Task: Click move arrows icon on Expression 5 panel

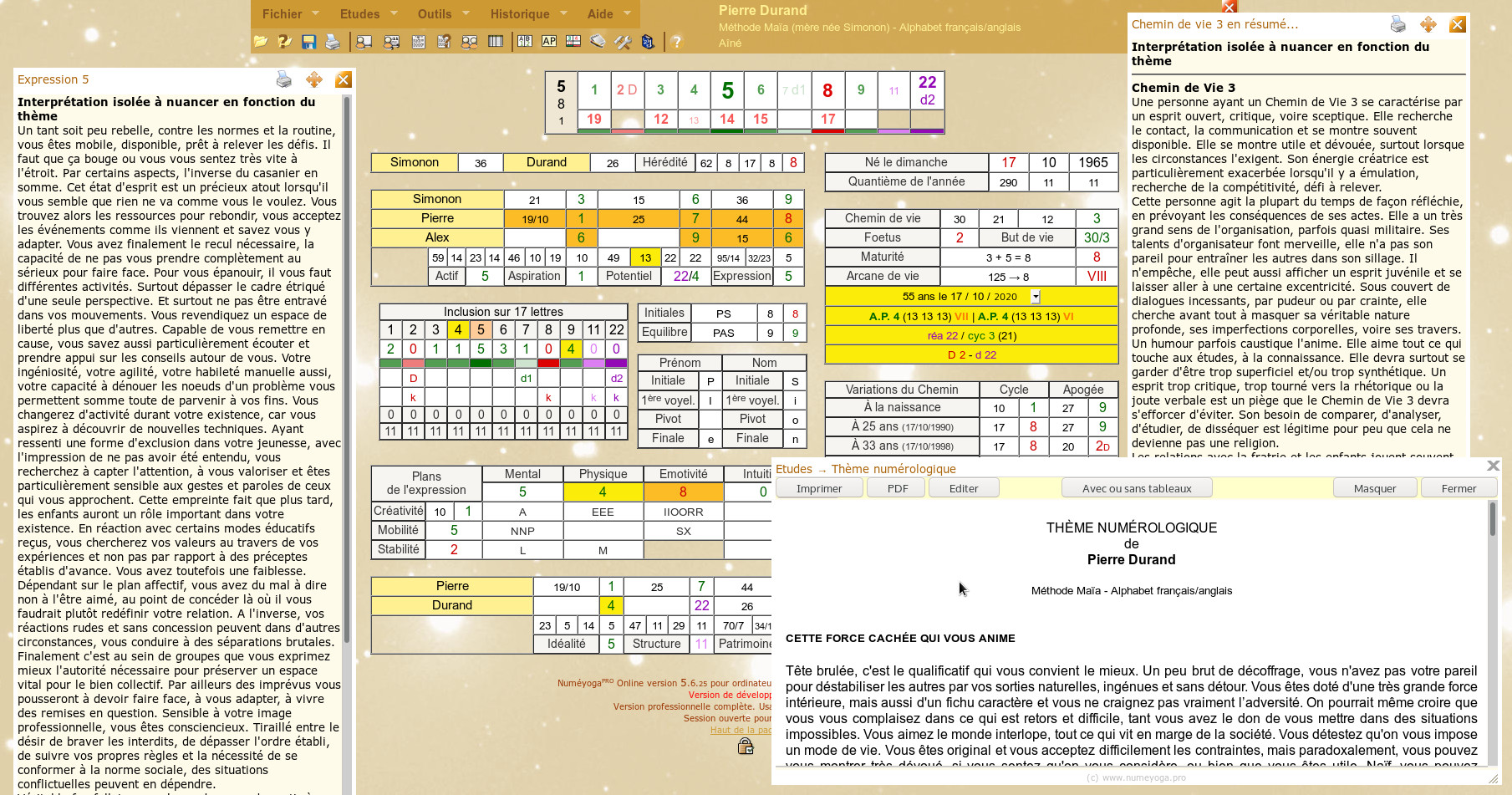Action: [314, 79]
